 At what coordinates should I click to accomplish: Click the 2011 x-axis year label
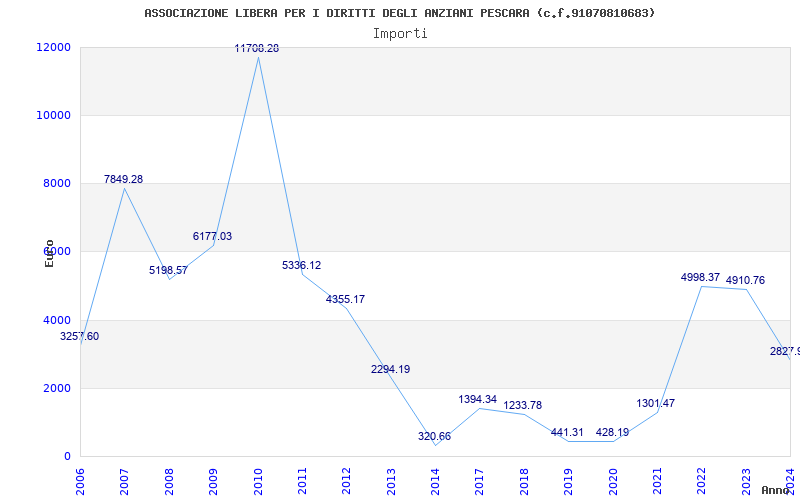[302, 481]
